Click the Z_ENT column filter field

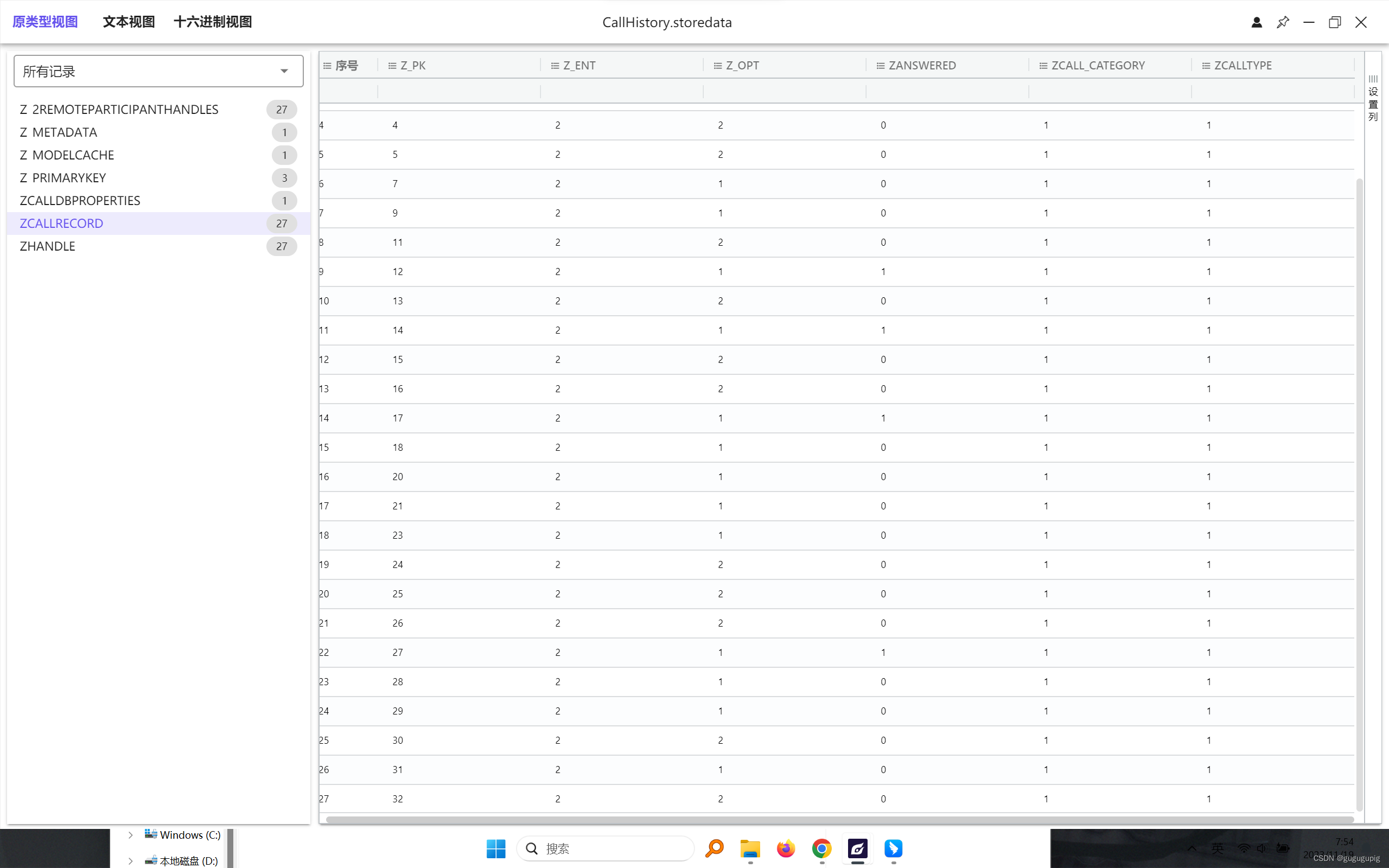click(621, 91)
